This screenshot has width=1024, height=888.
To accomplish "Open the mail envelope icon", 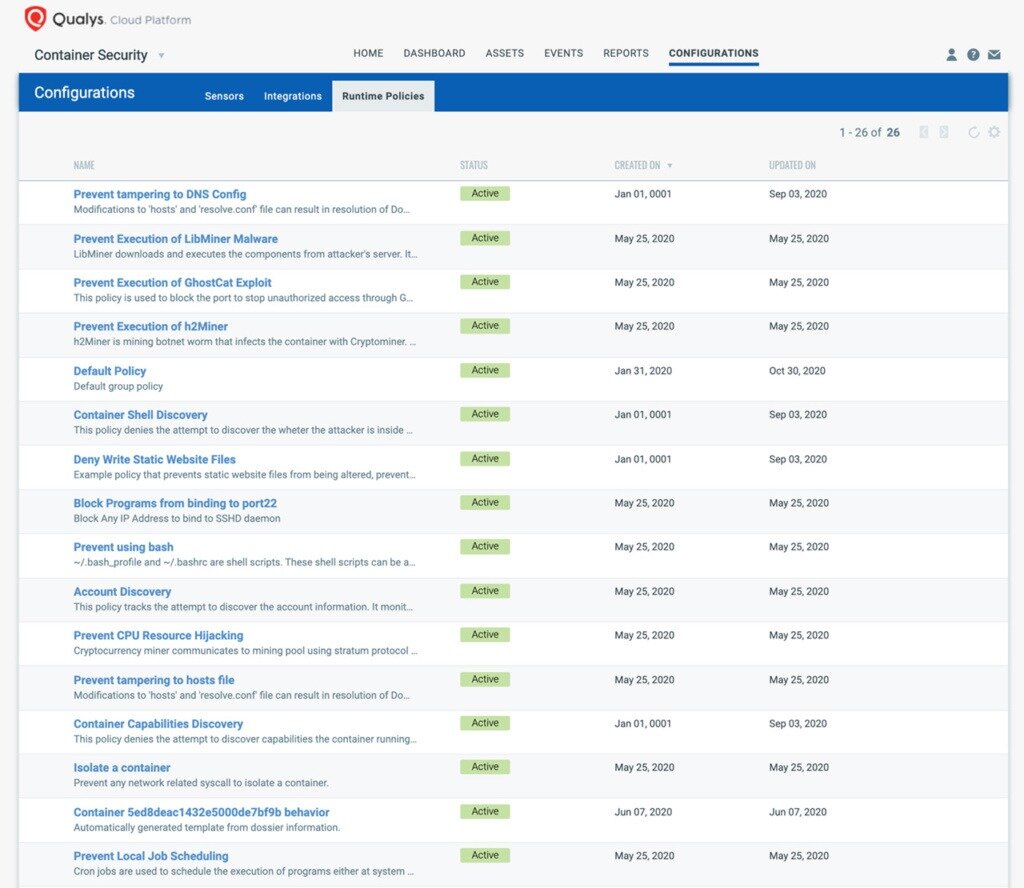I will point(994,55).
